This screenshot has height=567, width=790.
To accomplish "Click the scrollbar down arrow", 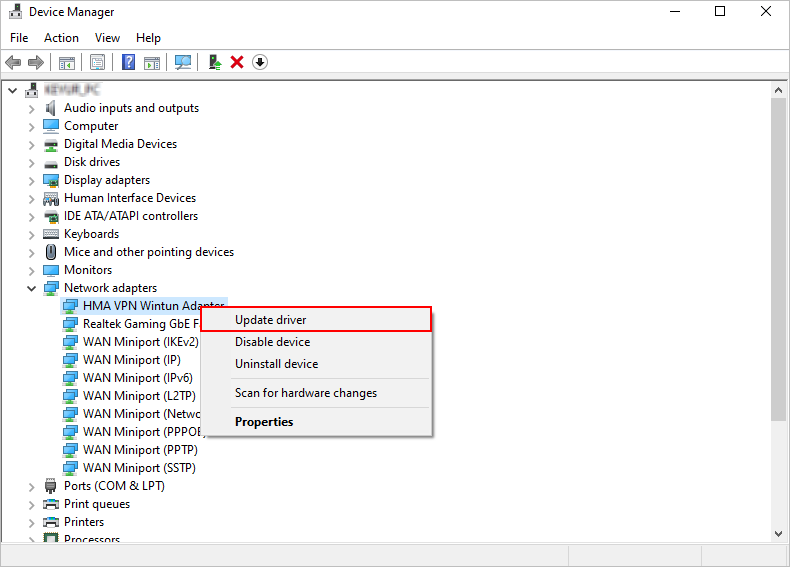I will pyautogui.click(x=778, y=534).
